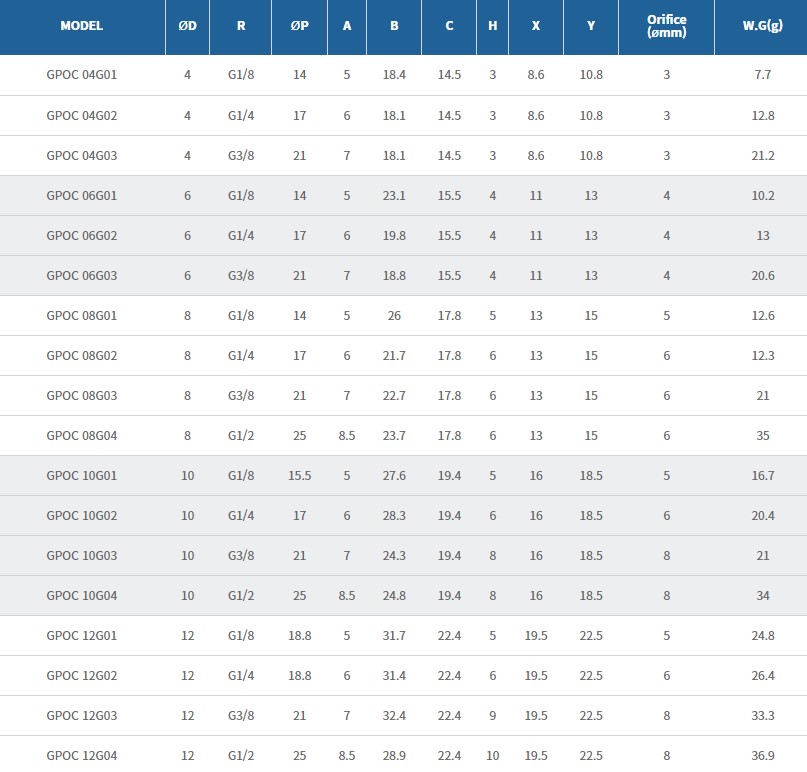Click the ØP column header
Image resolution: width=807 pixels, height=772 pixels.
coord(300,26)
